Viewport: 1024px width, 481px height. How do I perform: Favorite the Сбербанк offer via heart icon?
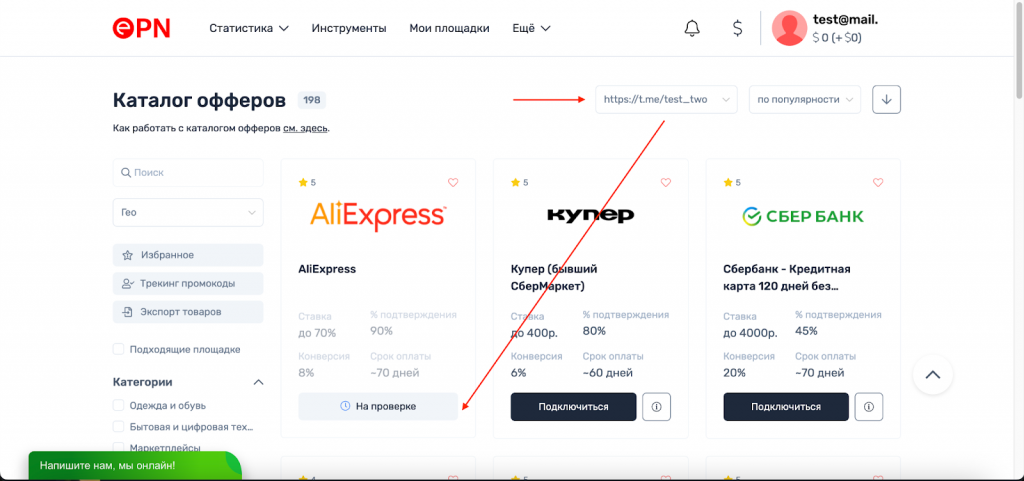[878, 183]
